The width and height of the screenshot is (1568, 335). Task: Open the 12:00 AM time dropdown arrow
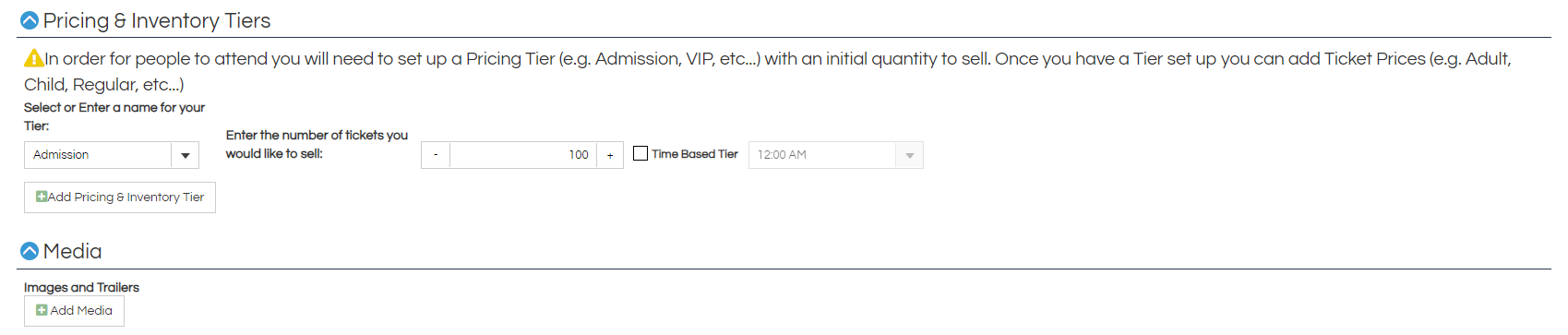(x=910, y=155)
